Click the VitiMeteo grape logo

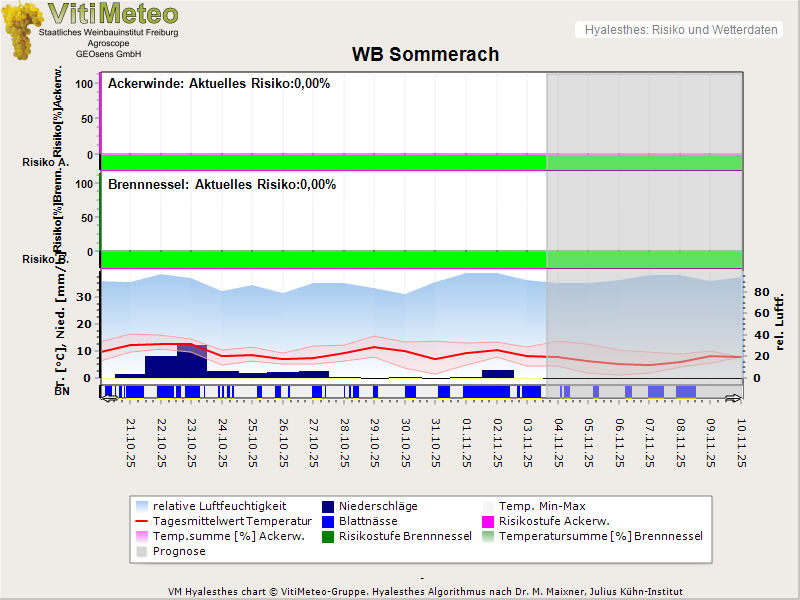[24, 30]
